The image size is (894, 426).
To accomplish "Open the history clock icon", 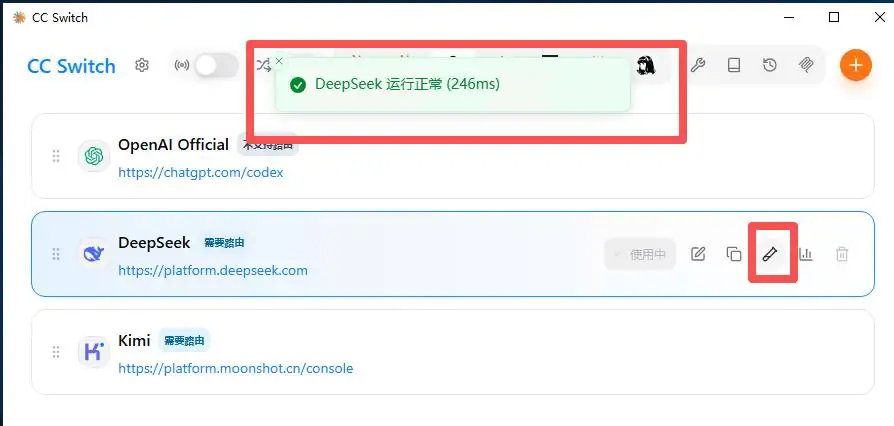I will [x=770, y=65].
